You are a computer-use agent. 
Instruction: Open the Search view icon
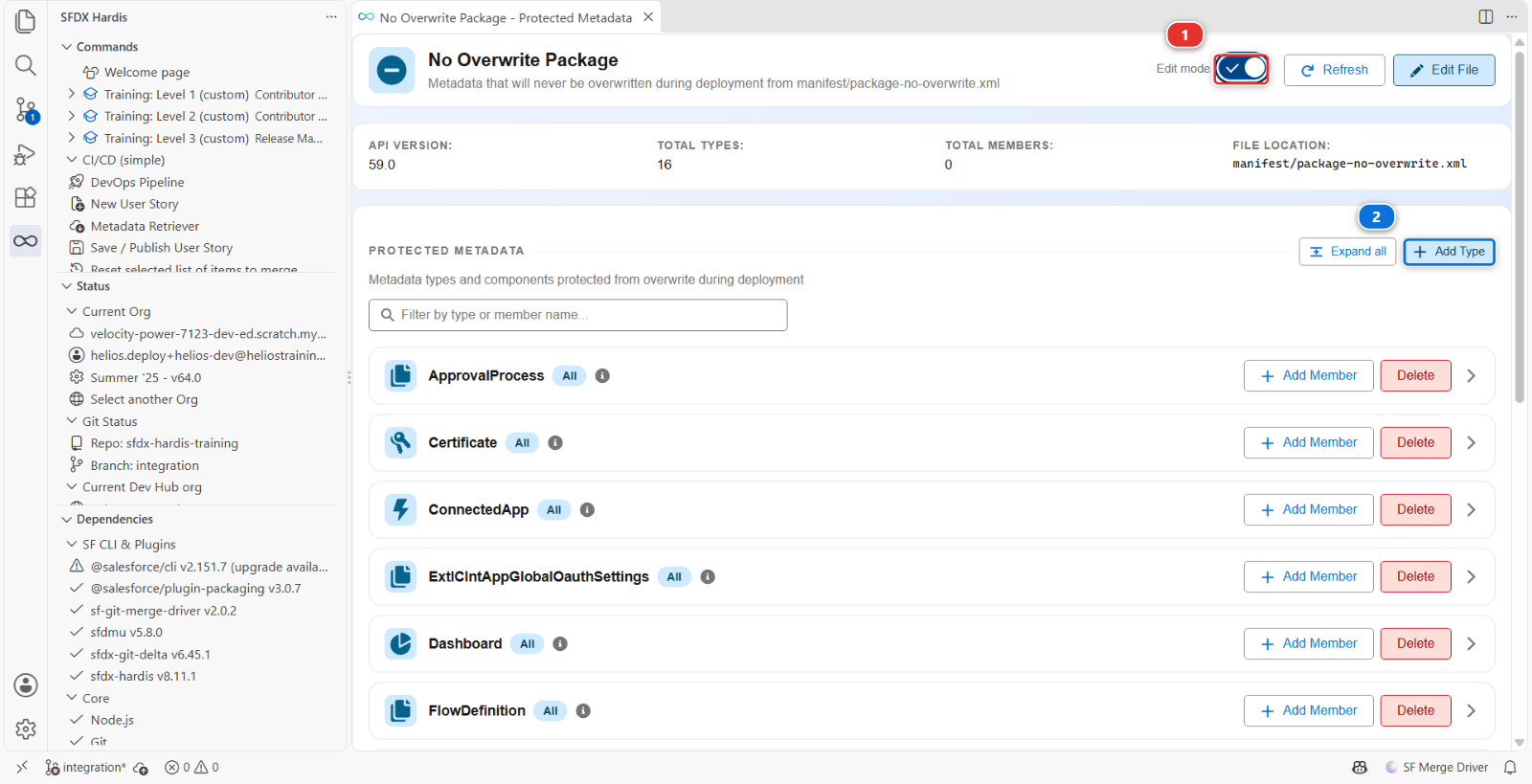26,65
